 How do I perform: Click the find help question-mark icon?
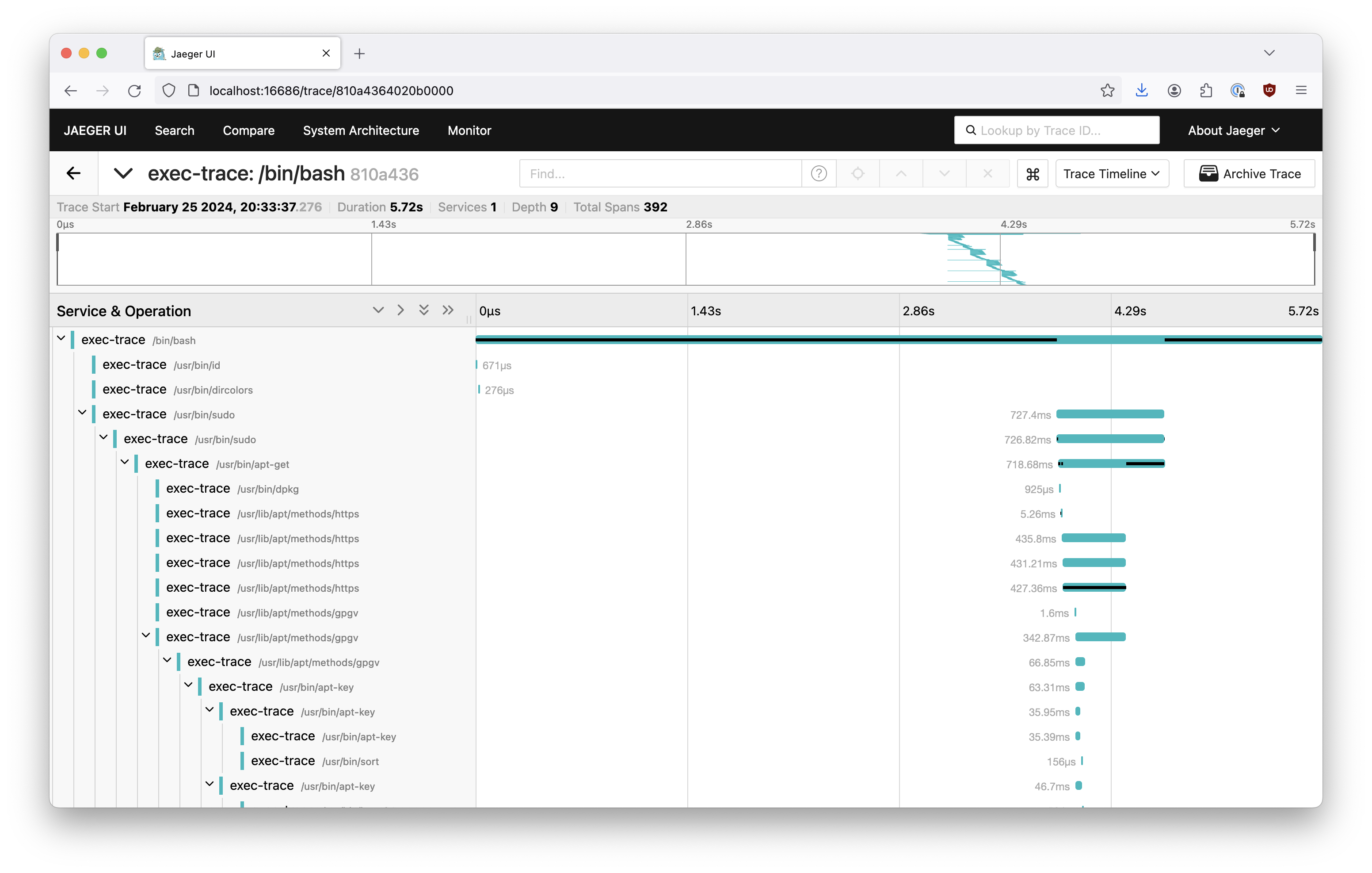tap(819, 174)
